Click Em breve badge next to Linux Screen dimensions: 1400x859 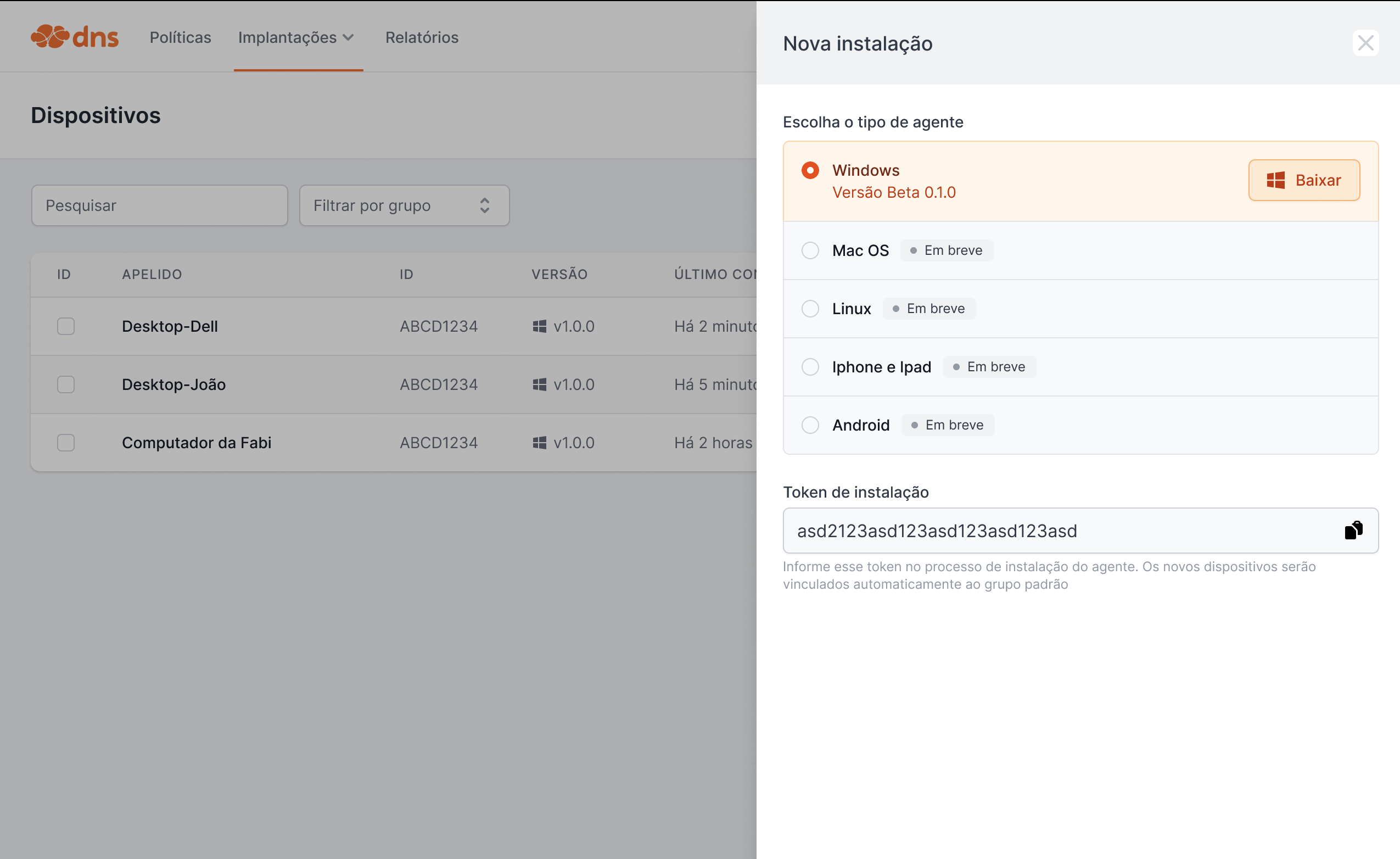coord(929,309)
